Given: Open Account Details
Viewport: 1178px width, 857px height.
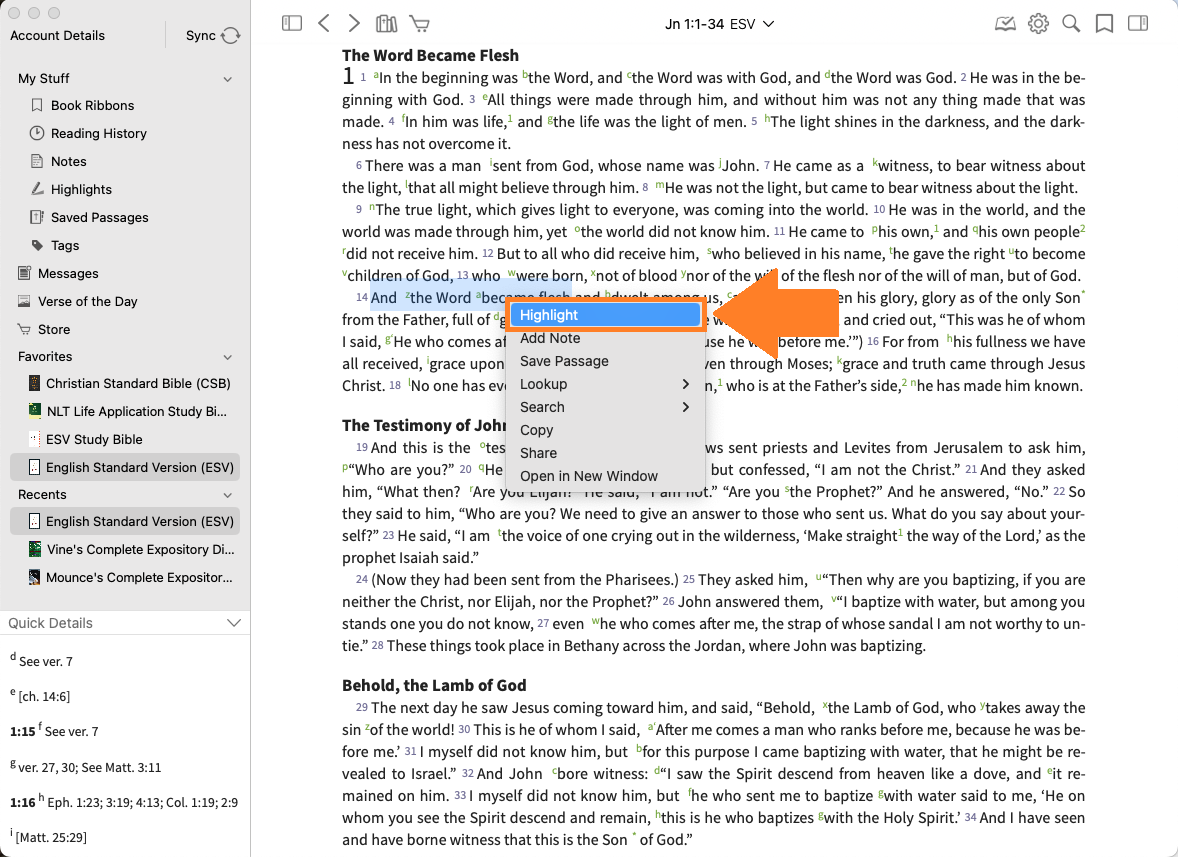Looking at the screenshot, I should 57,36.
